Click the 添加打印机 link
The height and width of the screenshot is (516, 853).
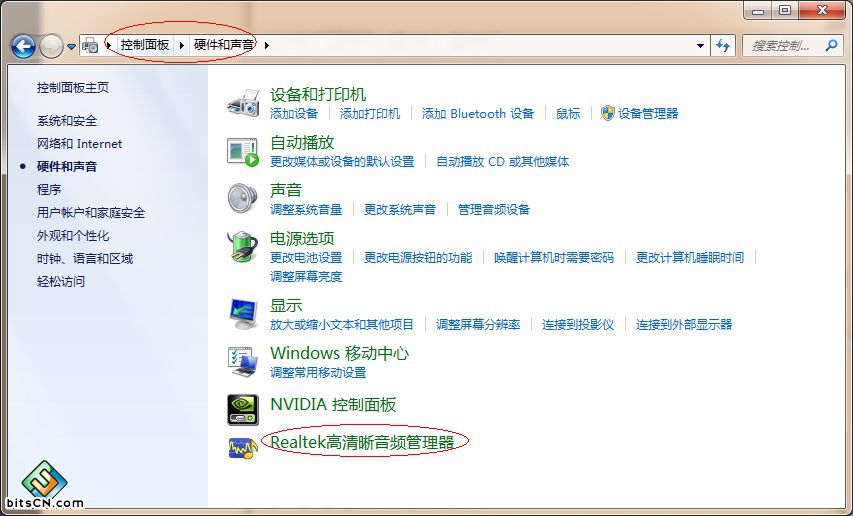(370, 113)
